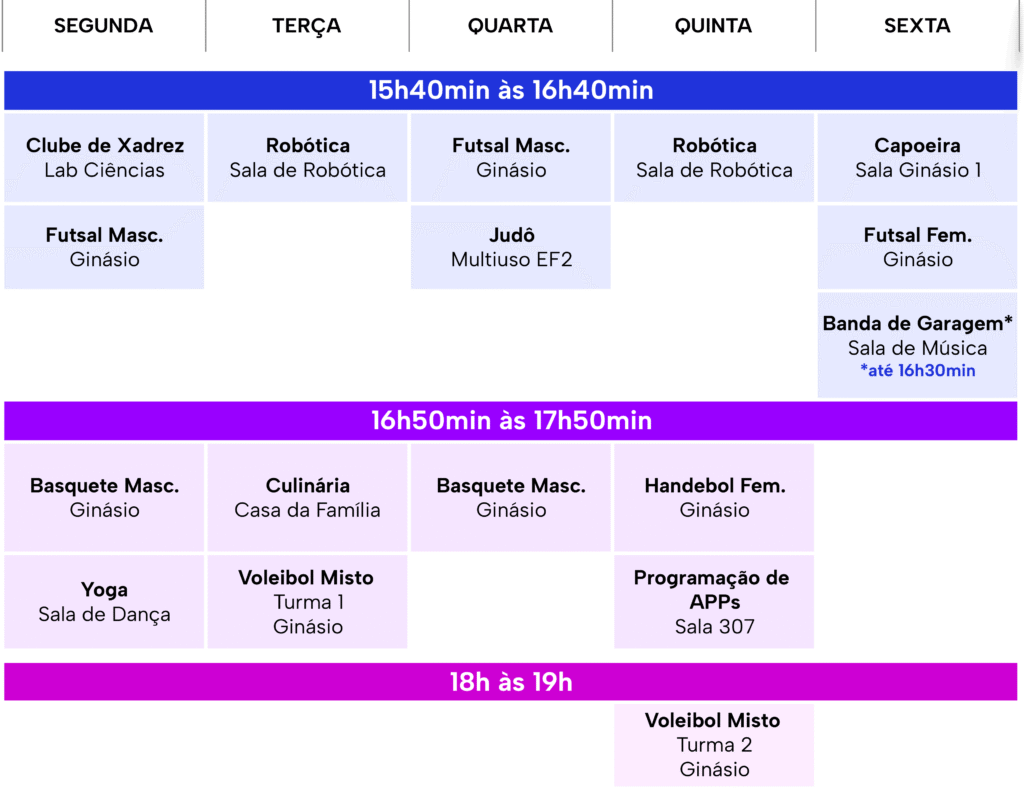Select the SEGUNDA day column header
Screen dimensions: 1024x790
pos(104,25)
